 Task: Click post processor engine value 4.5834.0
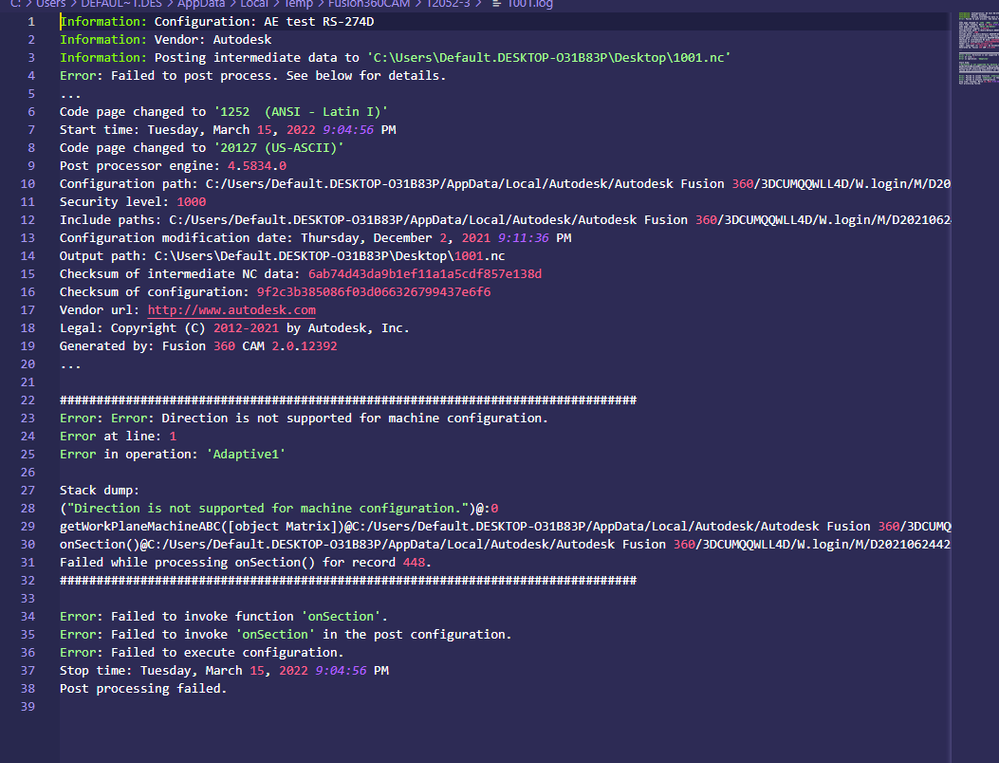257,166
